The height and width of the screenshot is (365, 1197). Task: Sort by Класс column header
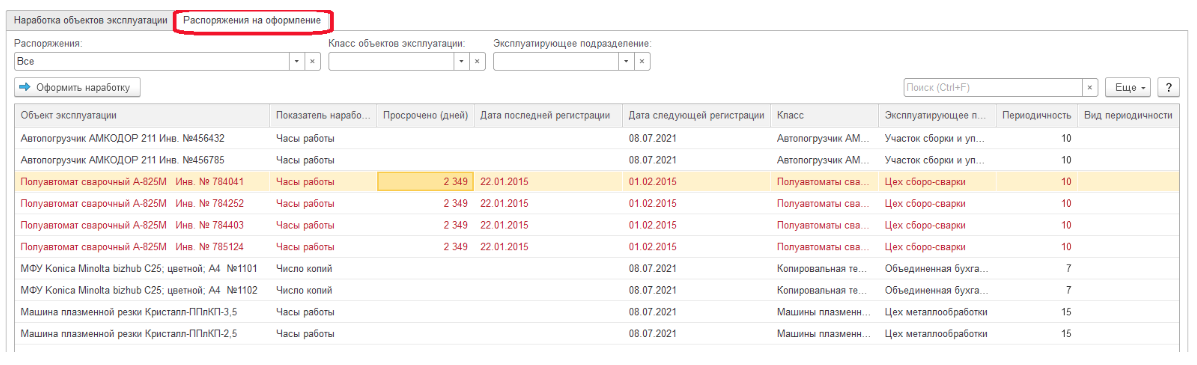pos(824,115)
